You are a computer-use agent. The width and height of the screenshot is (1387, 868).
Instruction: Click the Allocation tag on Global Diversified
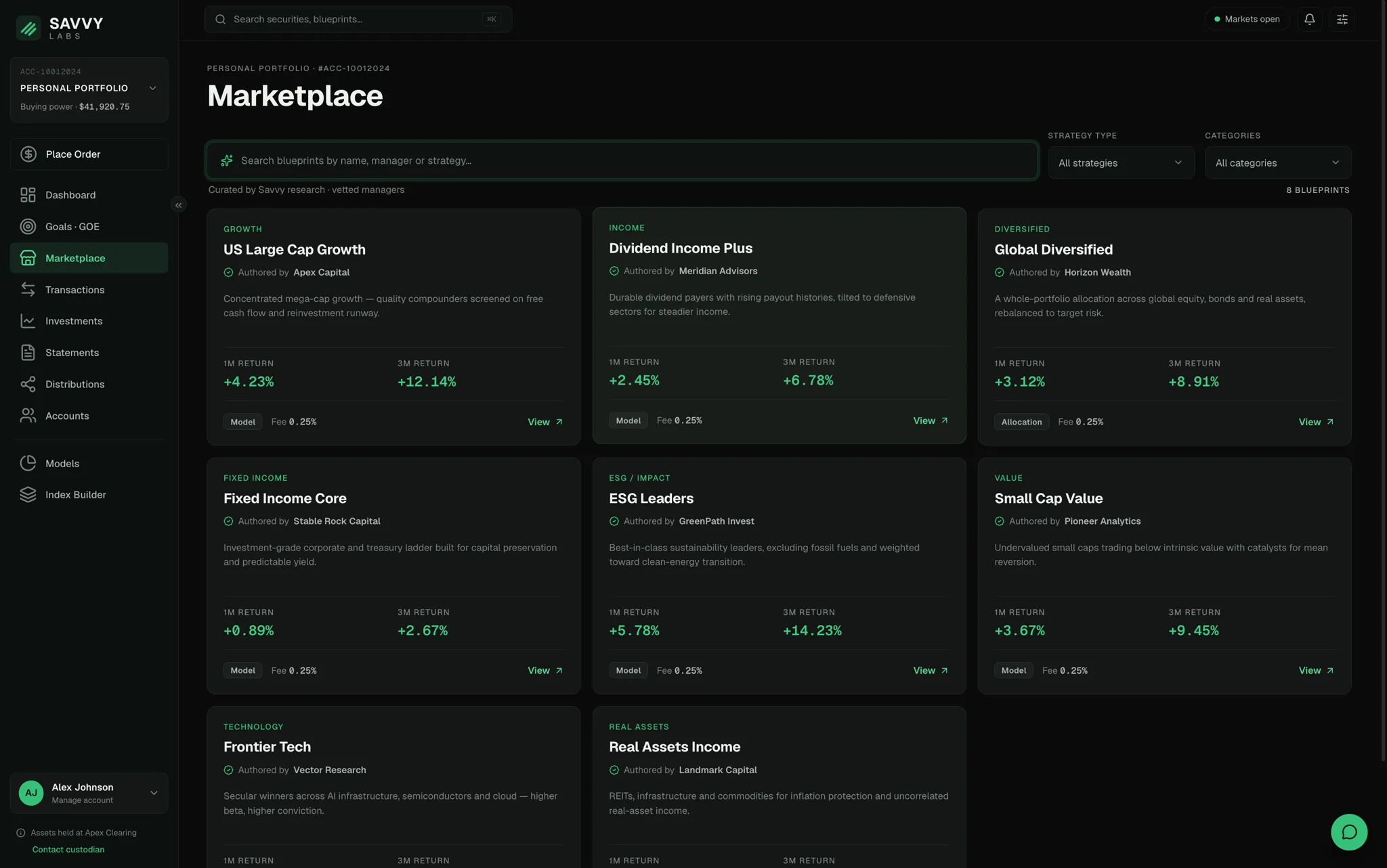(x=1021, y=422)
